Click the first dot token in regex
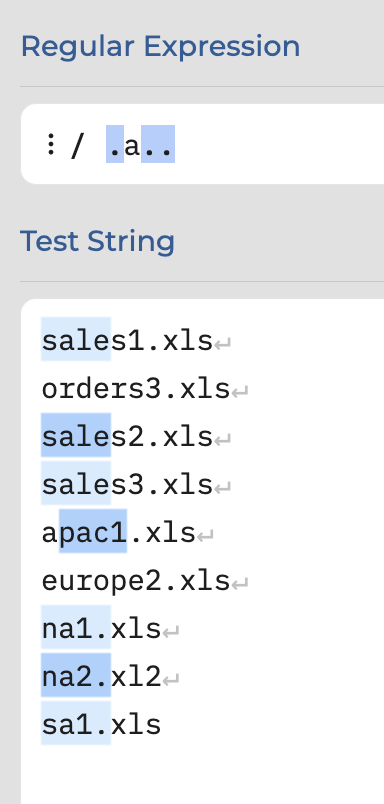 (x=115, y=144)
